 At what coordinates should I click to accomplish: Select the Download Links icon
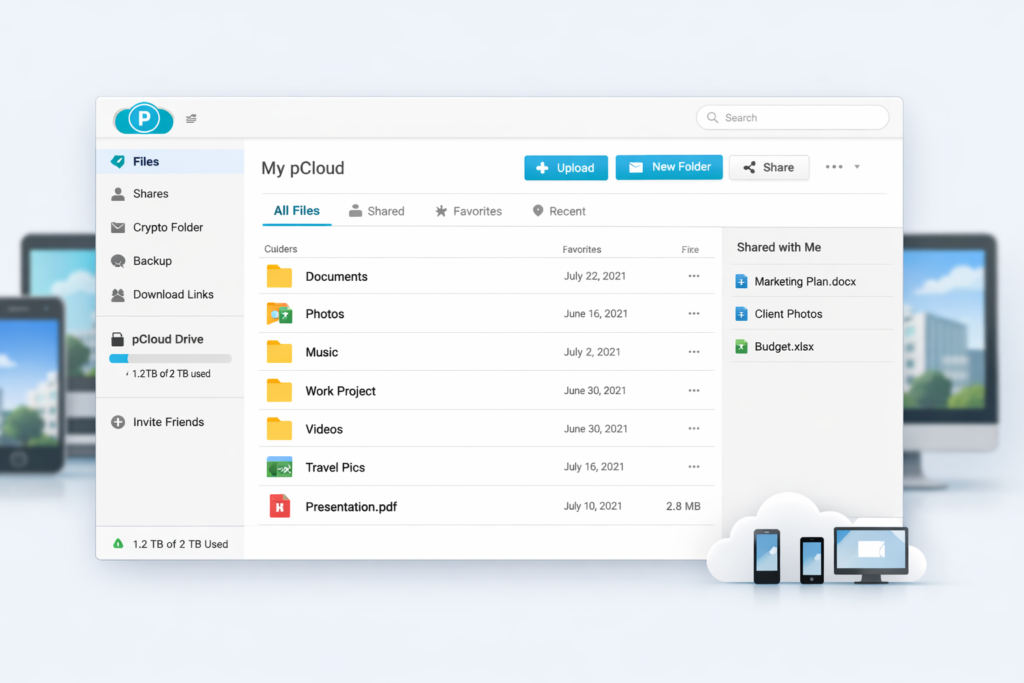pyautogui.click(x=117, y=294)
